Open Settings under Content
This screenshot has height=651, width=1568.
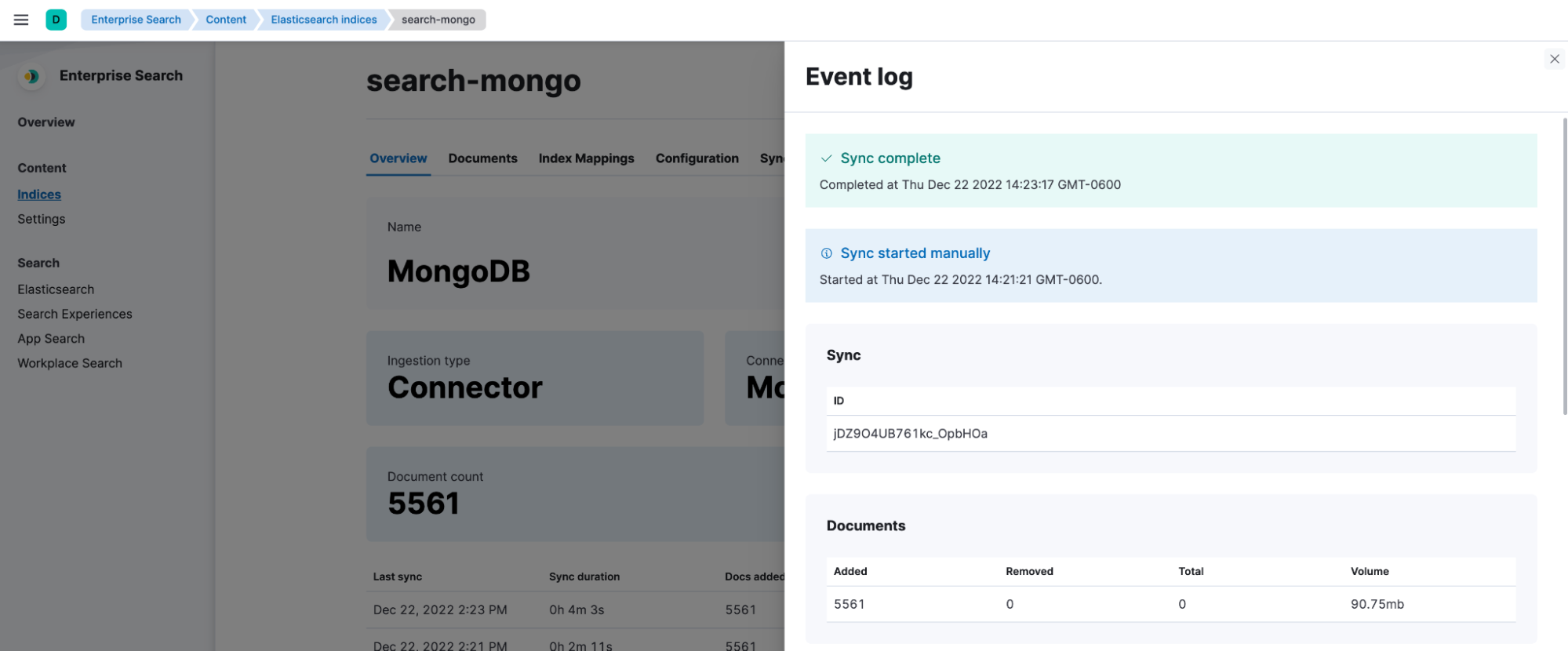tap(42, 219)
